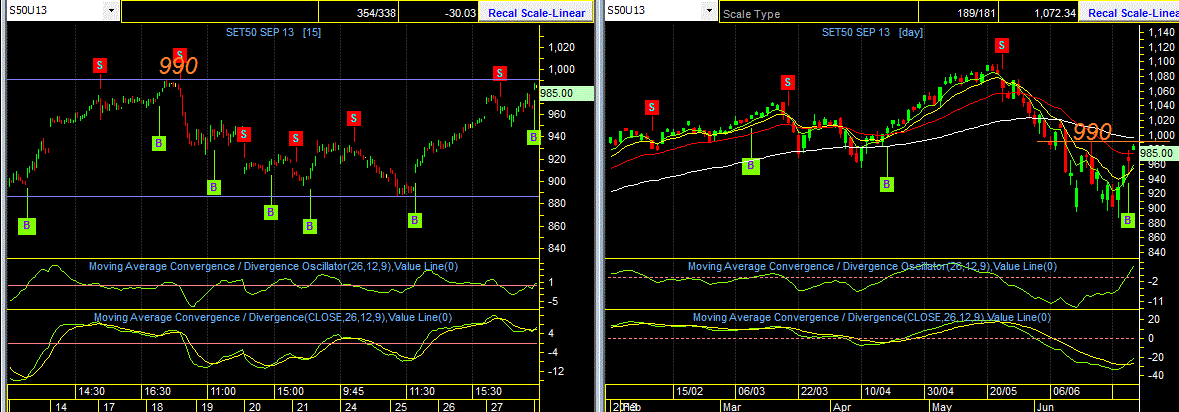1179x412 pixels.
Task: Click the 9:45 time axis label
Action: pos(353,392)
